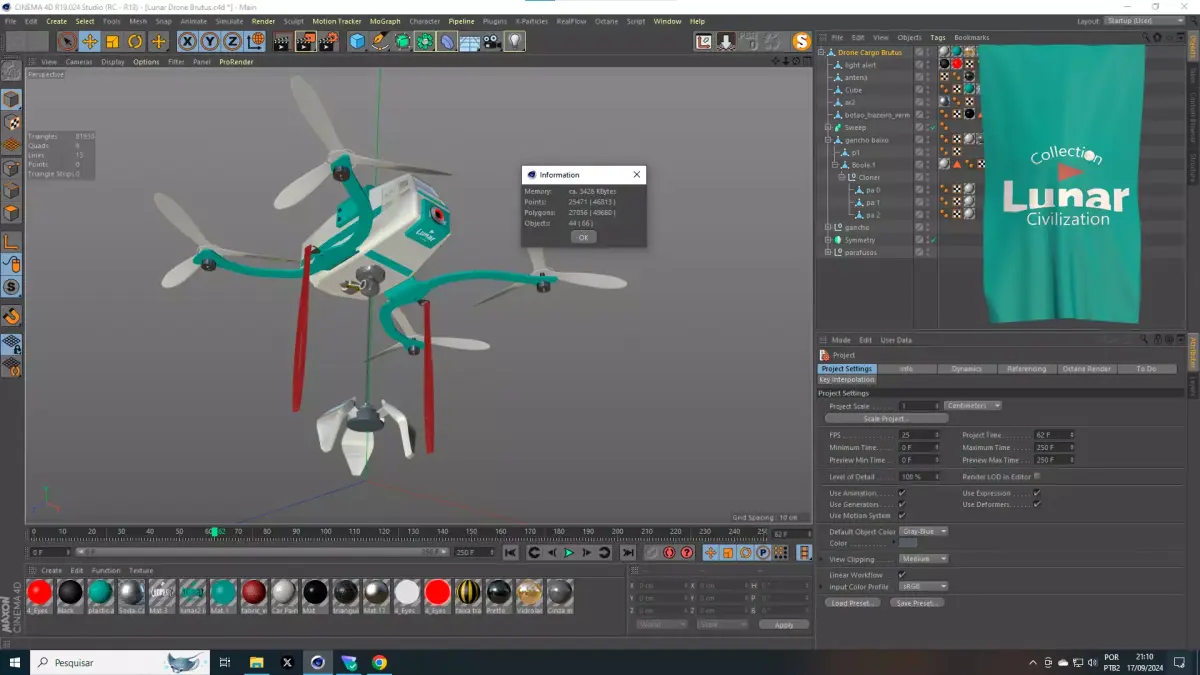Go to end of timeline
Viewport: 1200px width, 675px height.
tap(628, 552)
